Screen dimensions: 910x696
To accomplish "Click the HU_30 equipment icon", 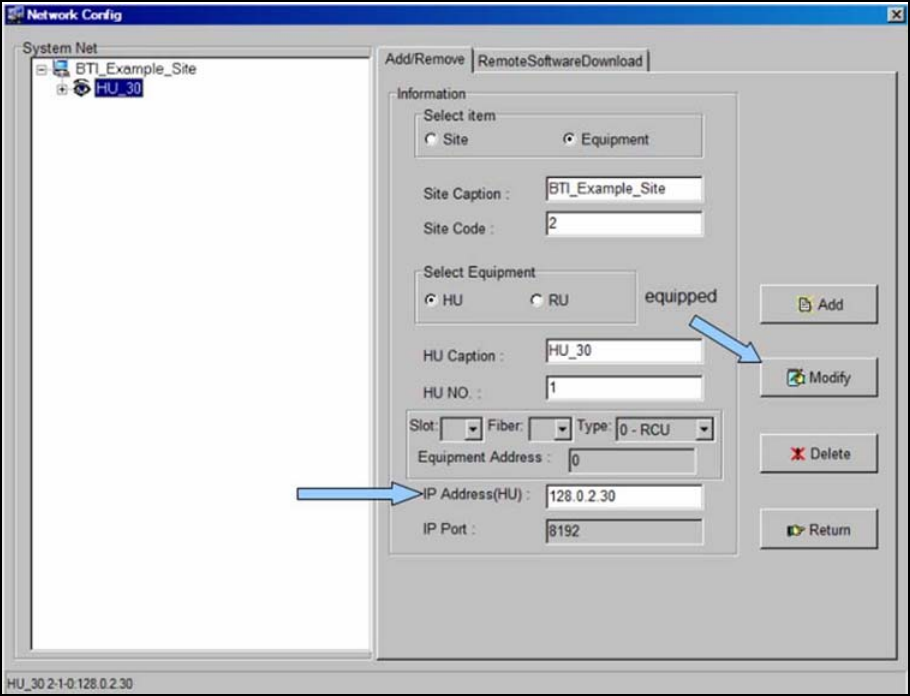I will point(82,88).
